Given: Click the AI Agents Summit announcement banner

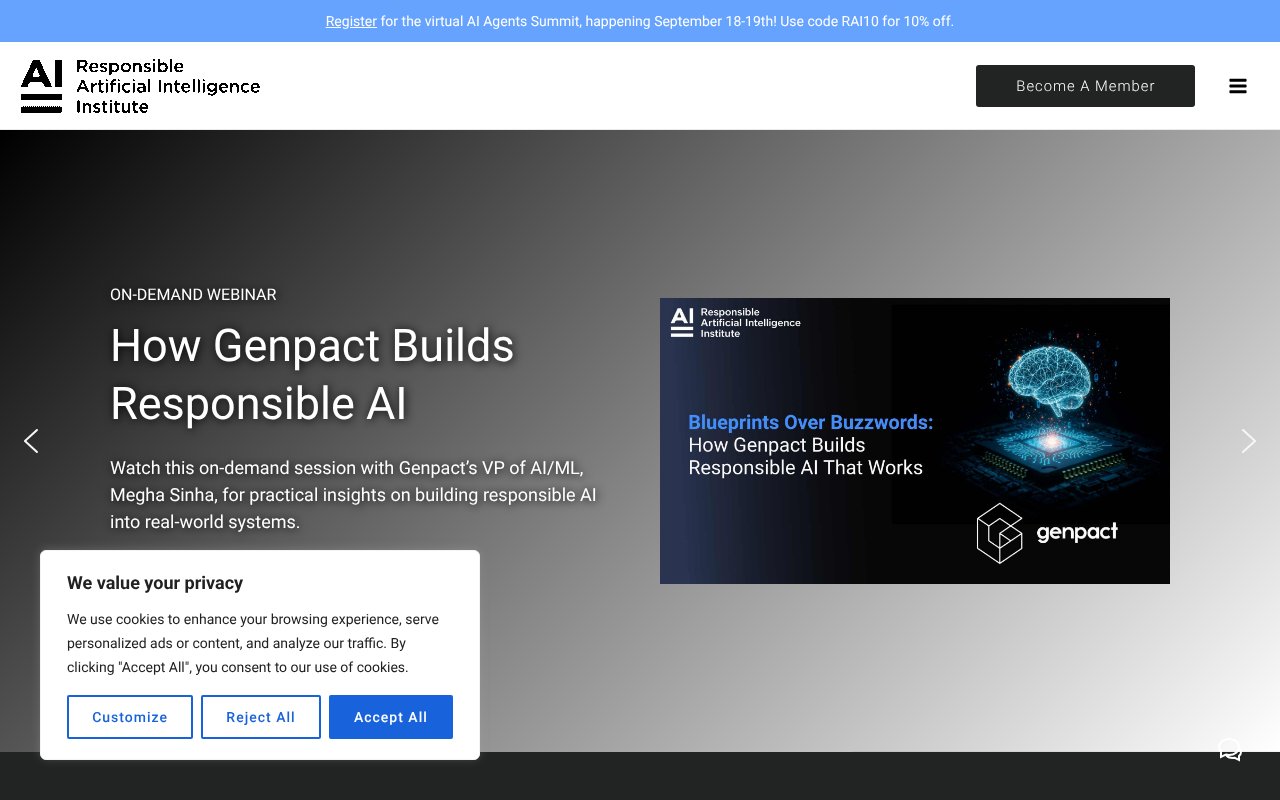Looking at the screenshot, I should coord(640,21).
